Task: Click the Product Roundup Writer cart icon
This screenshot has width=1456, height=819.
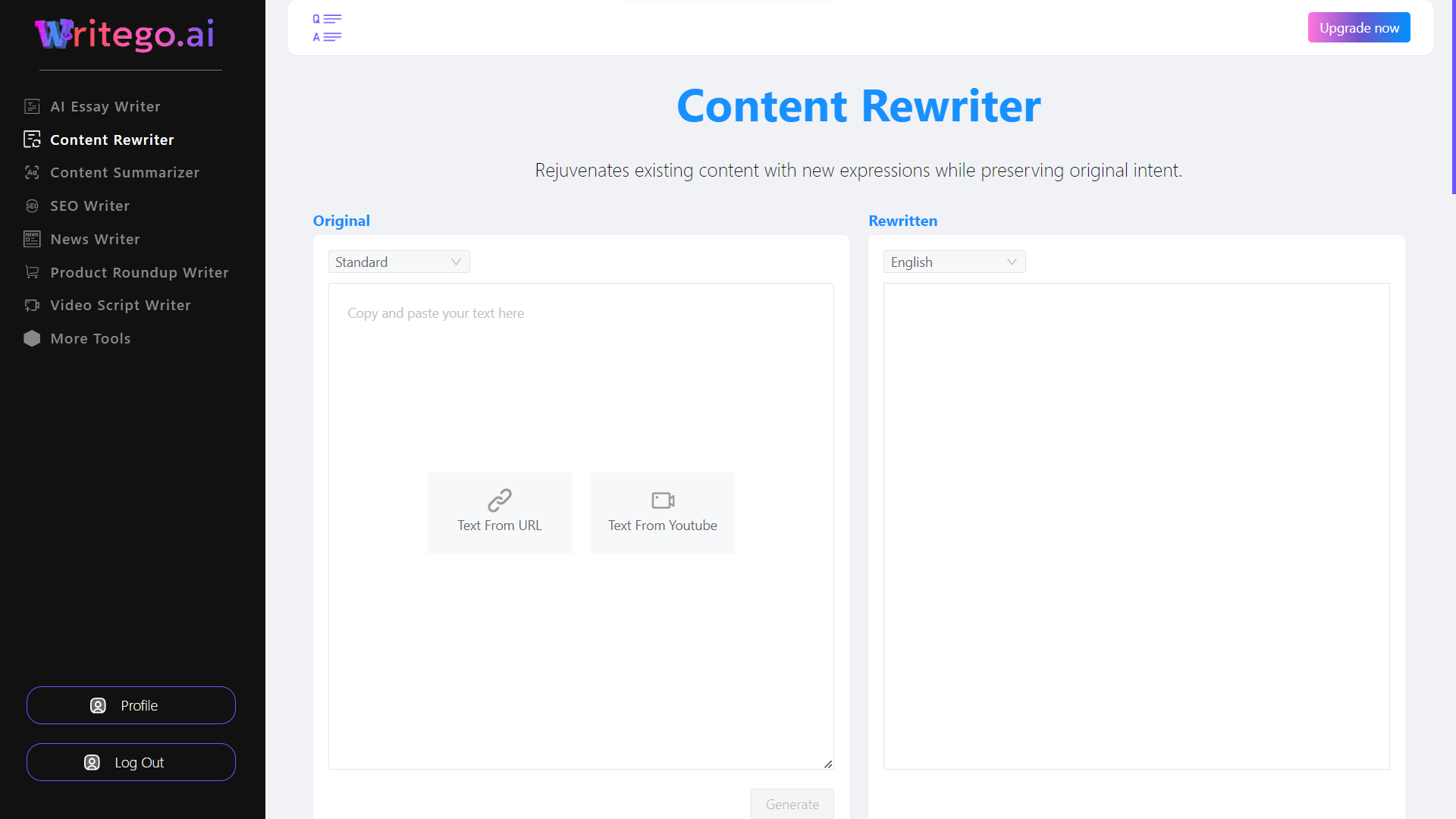Action: tap(32, 272)
